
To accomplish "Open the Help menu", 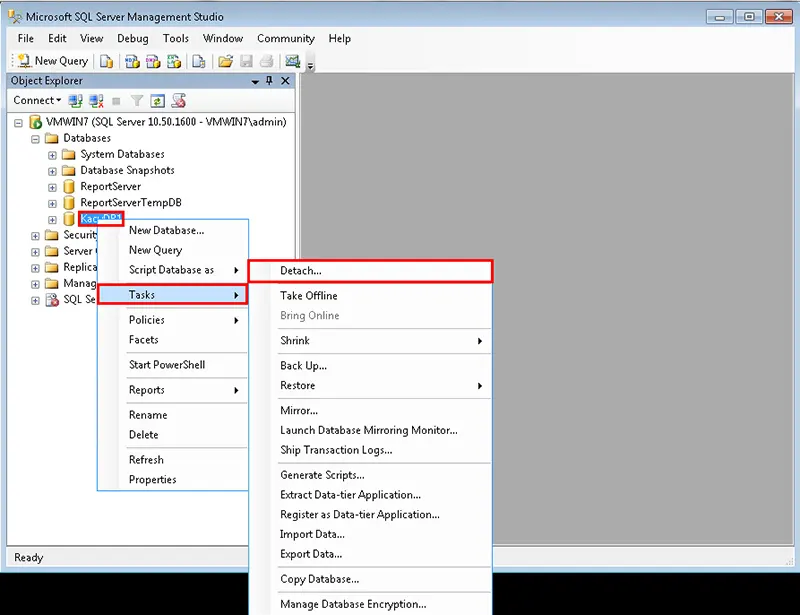I will pyautogui.click(x=339, y=38).
